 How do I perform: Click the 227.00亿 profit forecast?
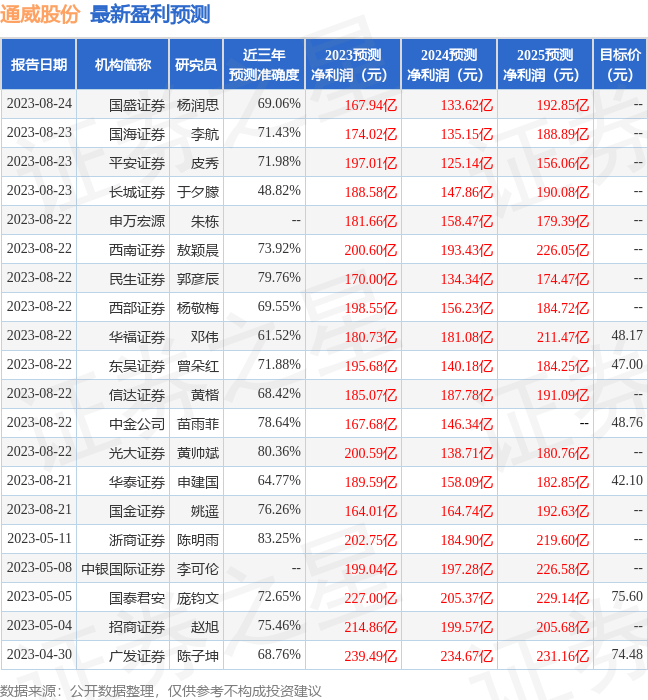tap(371, 598)
